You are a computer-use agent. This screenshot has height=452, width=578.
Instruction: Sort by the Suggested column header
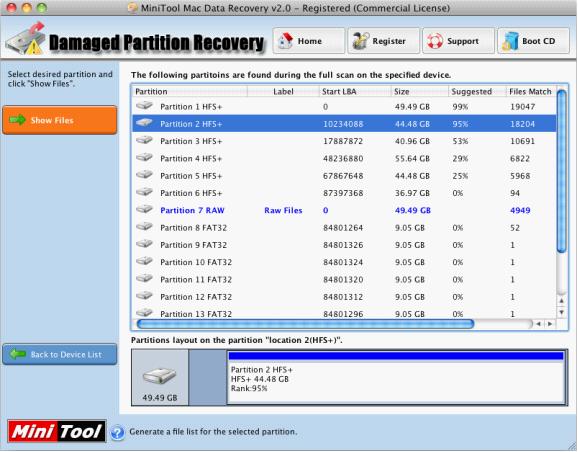(x=477, y=91)
